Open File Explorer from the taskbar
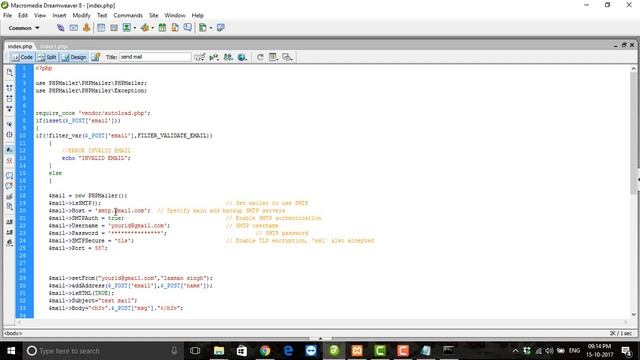 pos(219,351)
